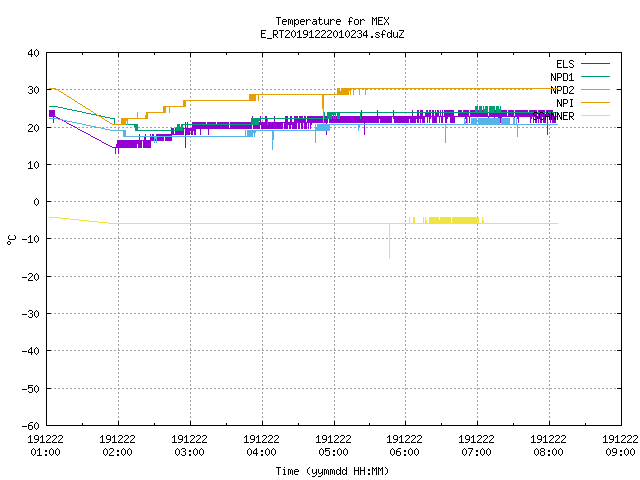The width and height of the screenshot is (640, 480).
Task: Click the blue NPD2 legend line sample
Action: pos(596,89)
